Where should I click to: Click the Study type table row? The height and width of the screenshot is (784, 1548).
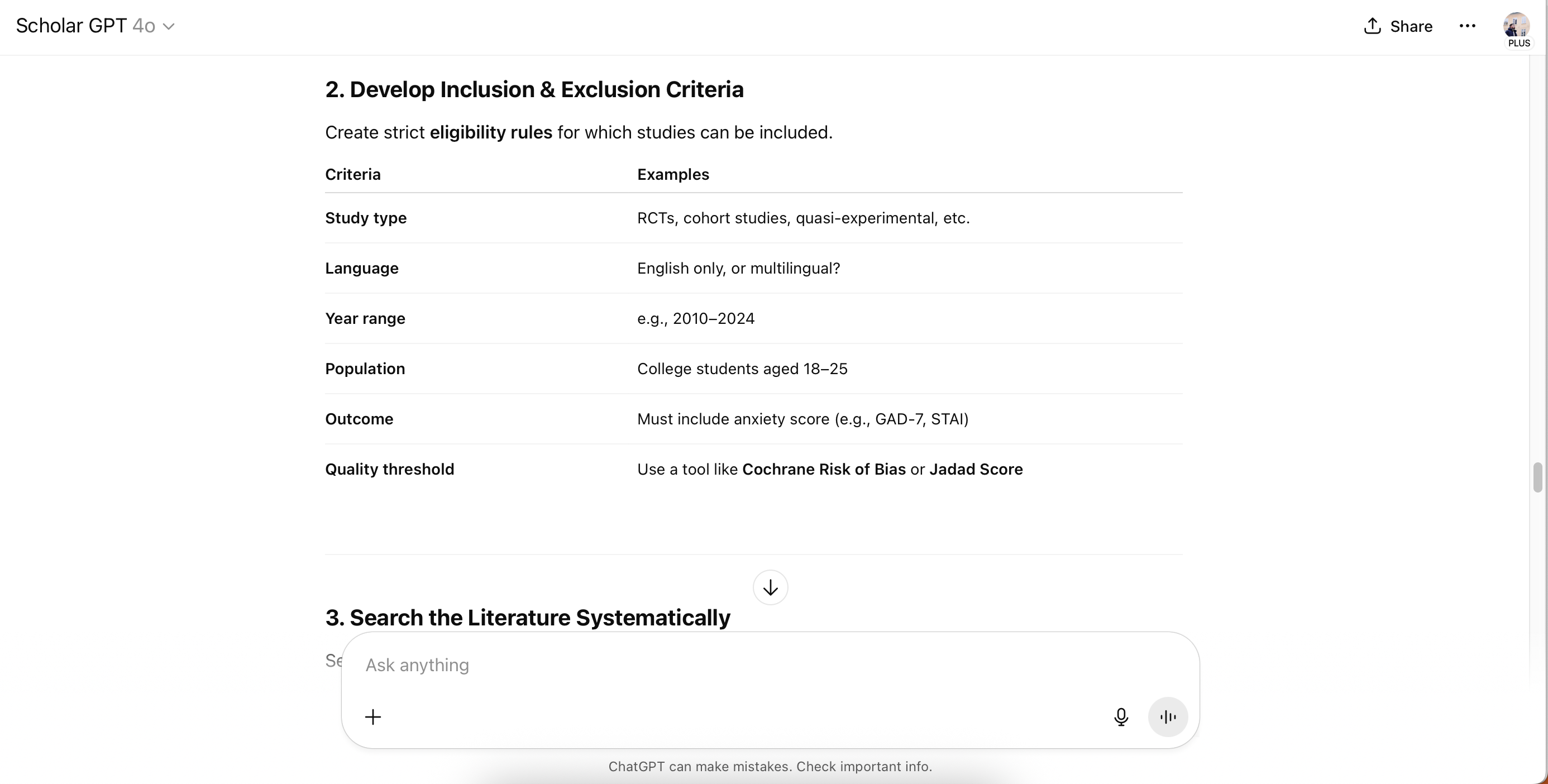(365, 218)
